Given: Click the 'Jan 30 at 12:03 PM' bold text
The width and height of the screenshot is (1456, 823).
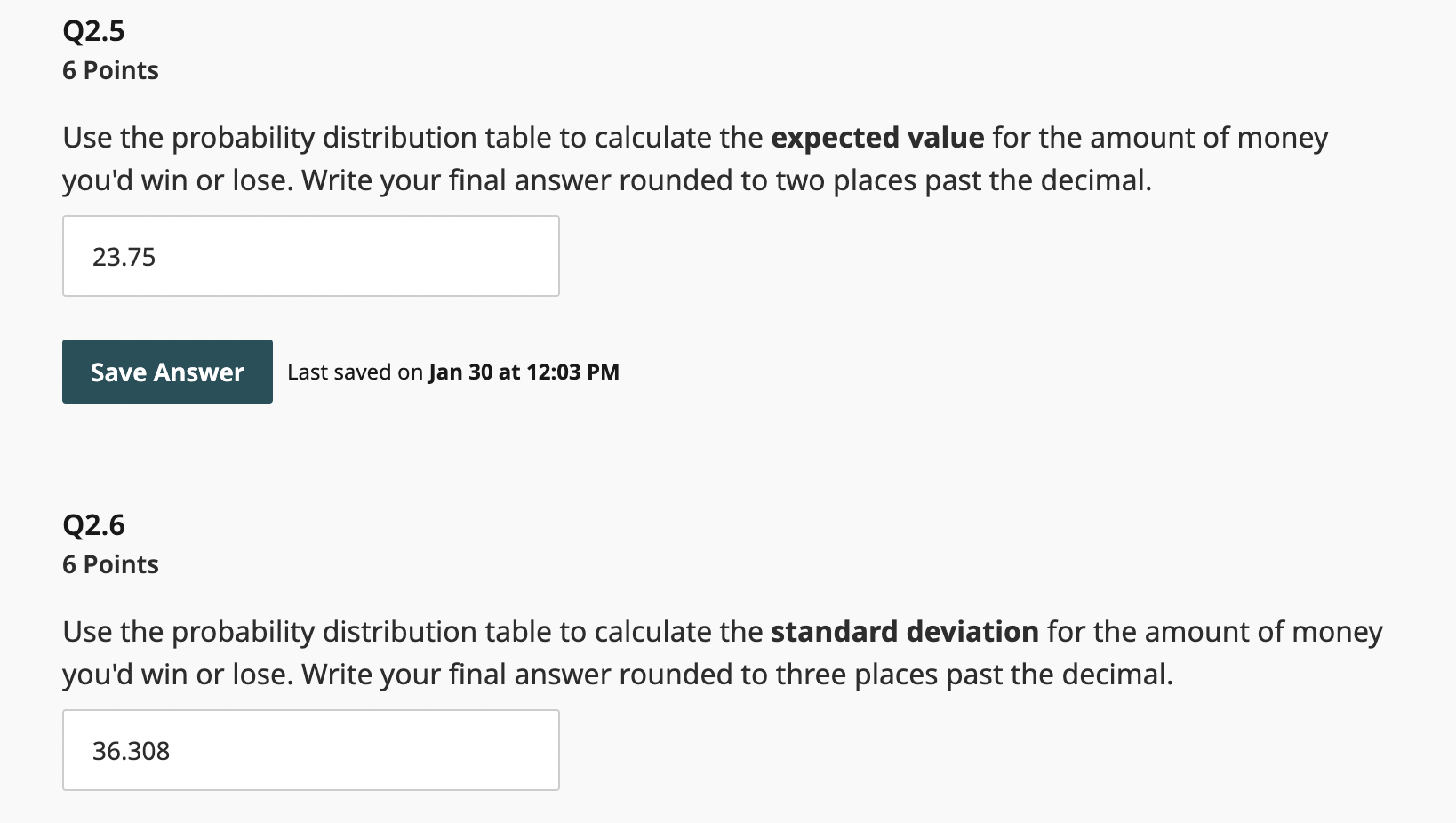Looking at the screenshot, I should point(524,372).
